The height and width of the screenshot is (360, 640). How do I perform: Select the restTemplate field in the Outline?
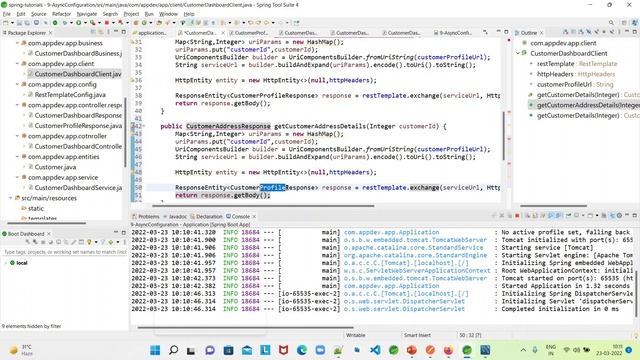[573, 64]
